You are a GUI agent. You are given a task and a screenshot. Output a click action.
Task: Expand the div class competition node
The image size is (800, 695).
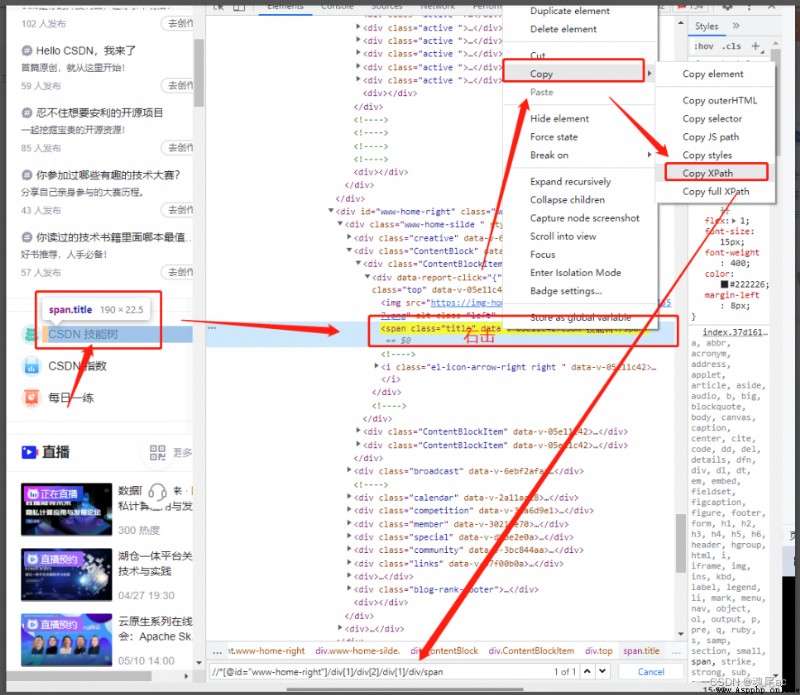(x=349, y=510)
